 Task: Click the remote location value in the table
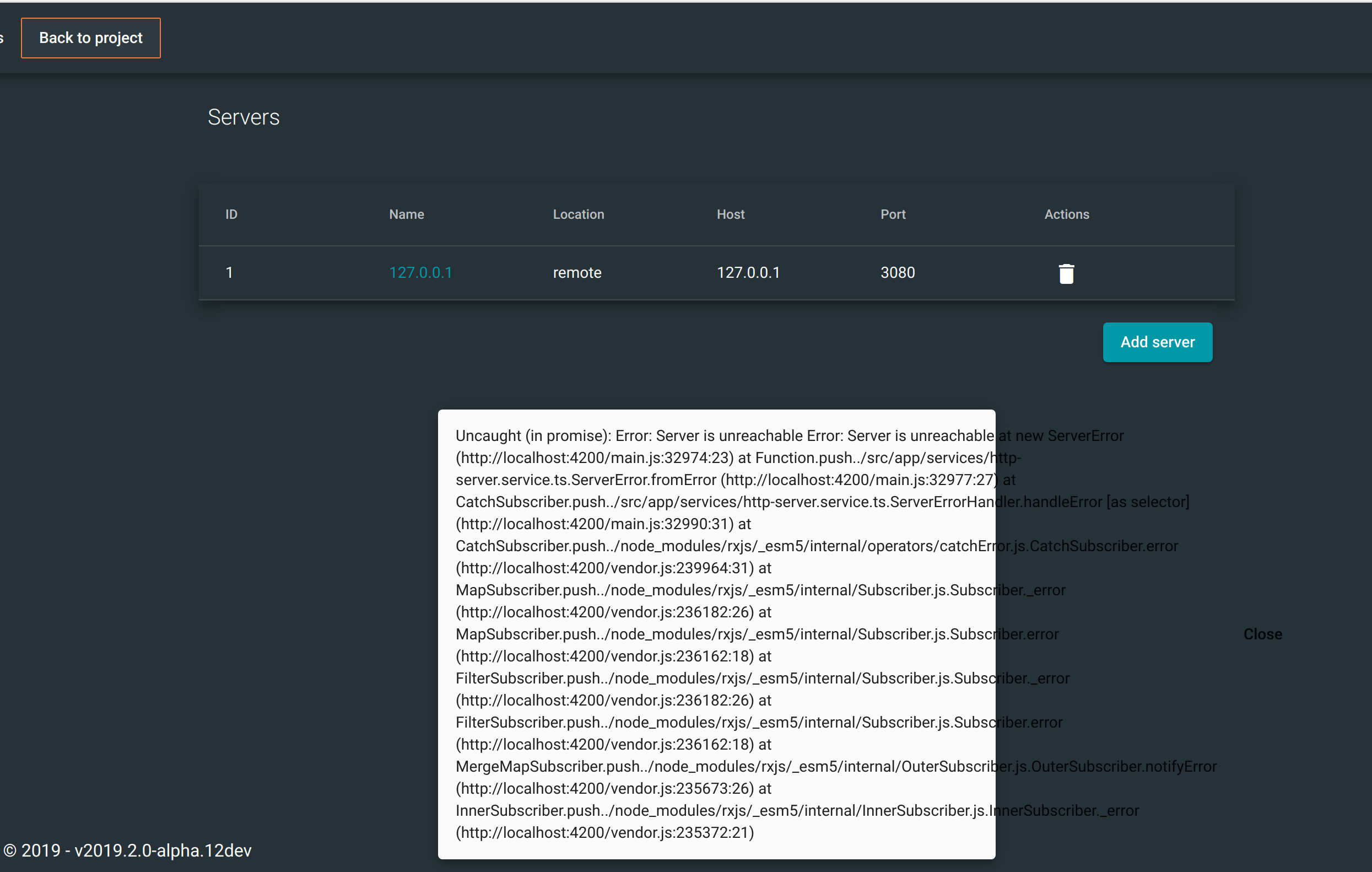click(577, 272)
